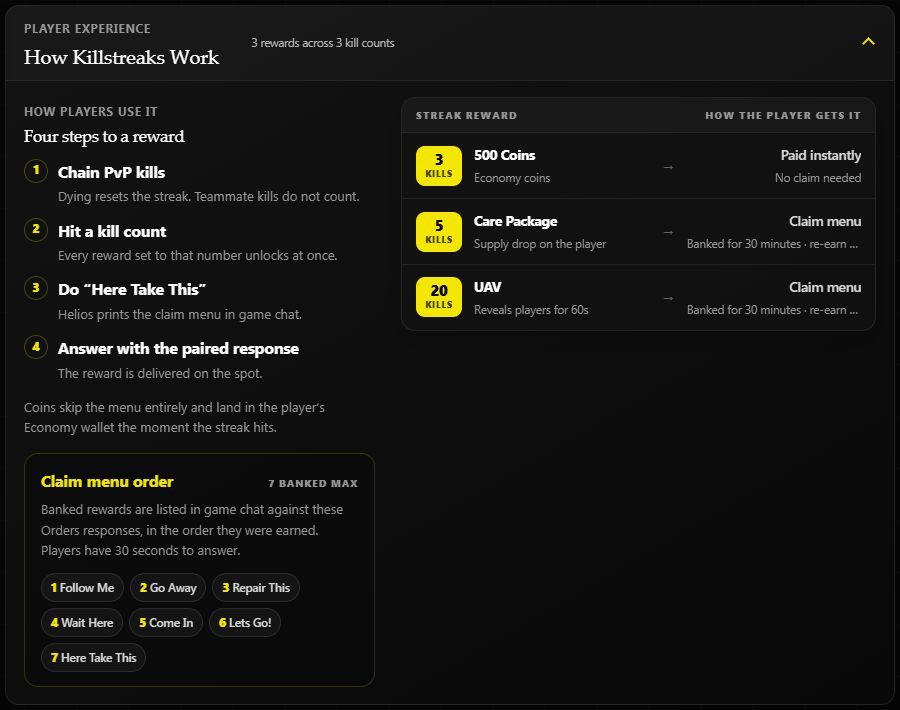The image size is (900, 710).
Task: Click Every reward set to that number text
Action: click(x=197, y=255)
